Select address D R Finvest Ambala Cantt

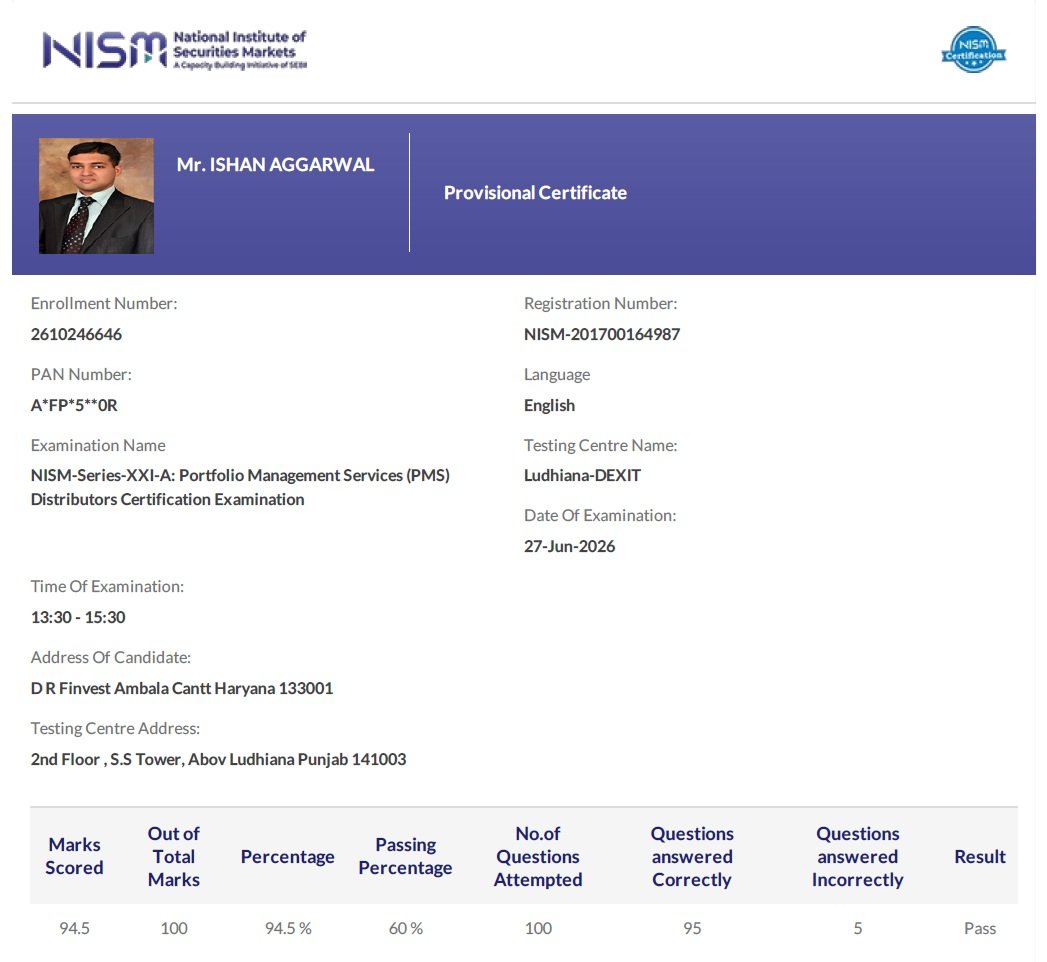point(182,688)
